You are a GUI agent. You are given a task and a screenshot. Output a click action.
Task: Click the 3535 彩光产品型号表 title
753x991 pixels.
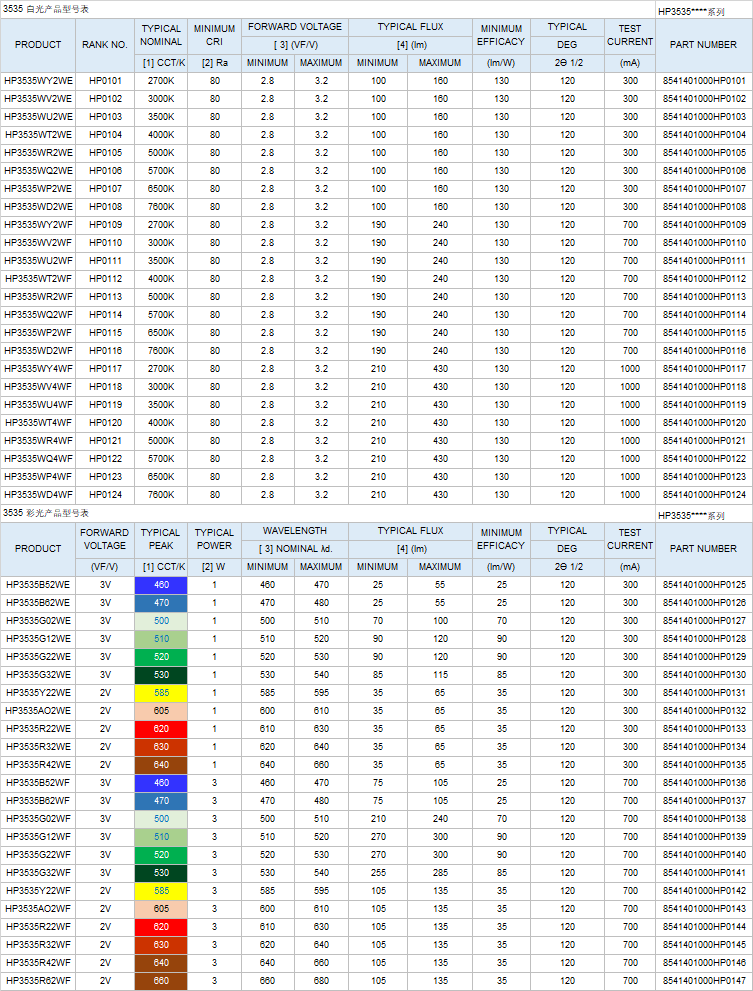coord(45,513)
